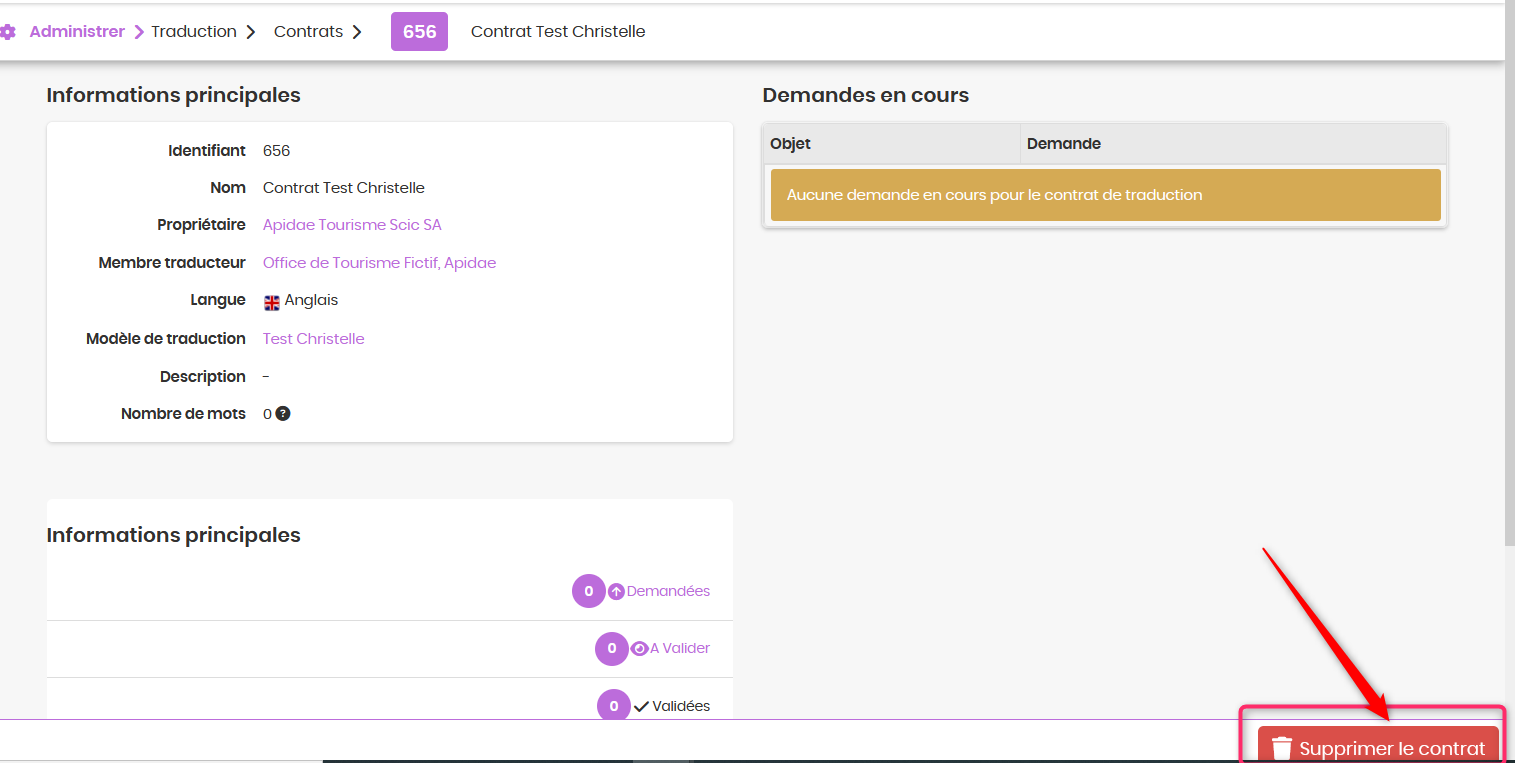Image resolution: width=1515 pixels, height=763 pixels.
Task: Open the Administrer breadcrumb link
Action: point(77,32)
